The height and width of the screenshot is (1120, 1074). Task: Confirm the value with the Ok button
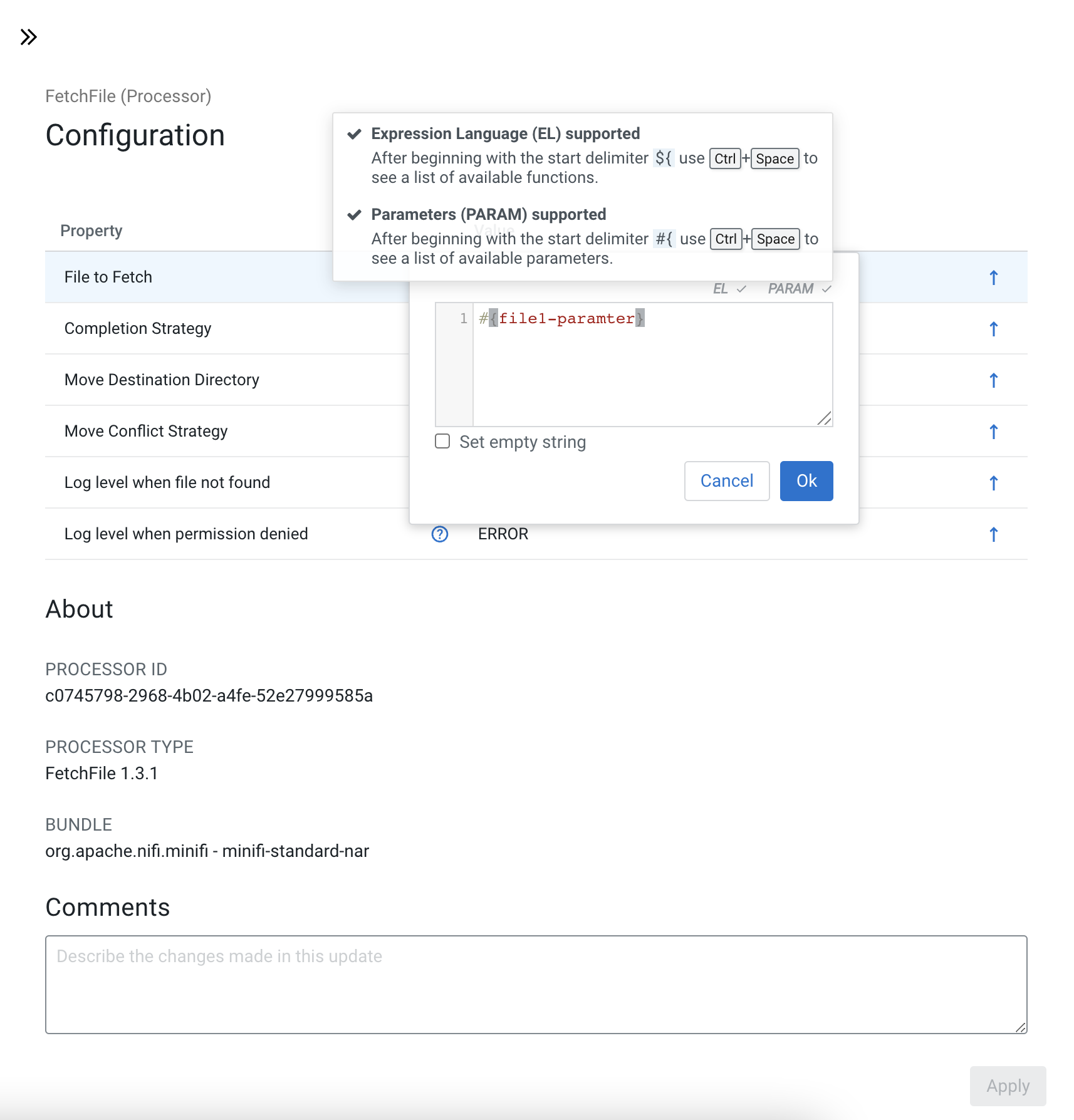tap(806, 481)
